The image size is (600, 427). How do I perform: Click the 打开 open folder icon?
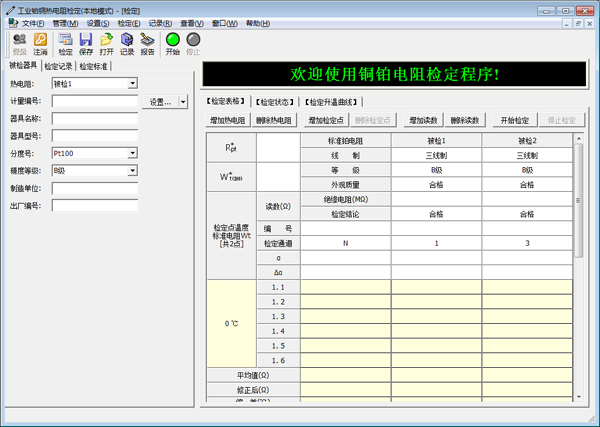pos(106,44)
